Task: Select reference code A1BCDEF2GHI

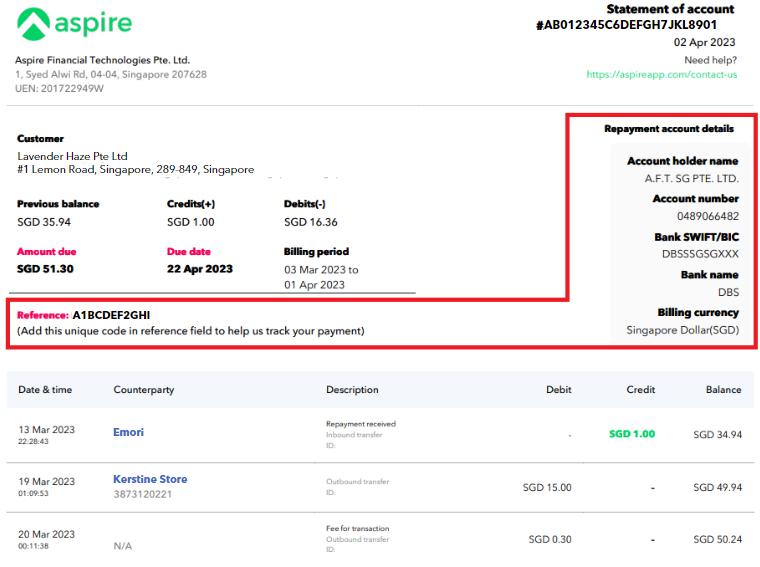Action: coord(111,315)
